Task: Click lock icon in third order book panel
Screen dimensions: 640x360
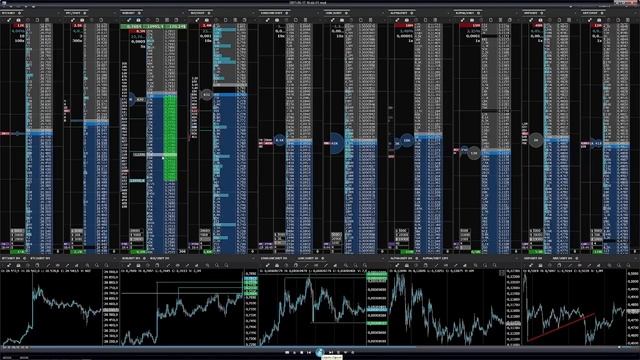Action: click(x=138, y=20)
